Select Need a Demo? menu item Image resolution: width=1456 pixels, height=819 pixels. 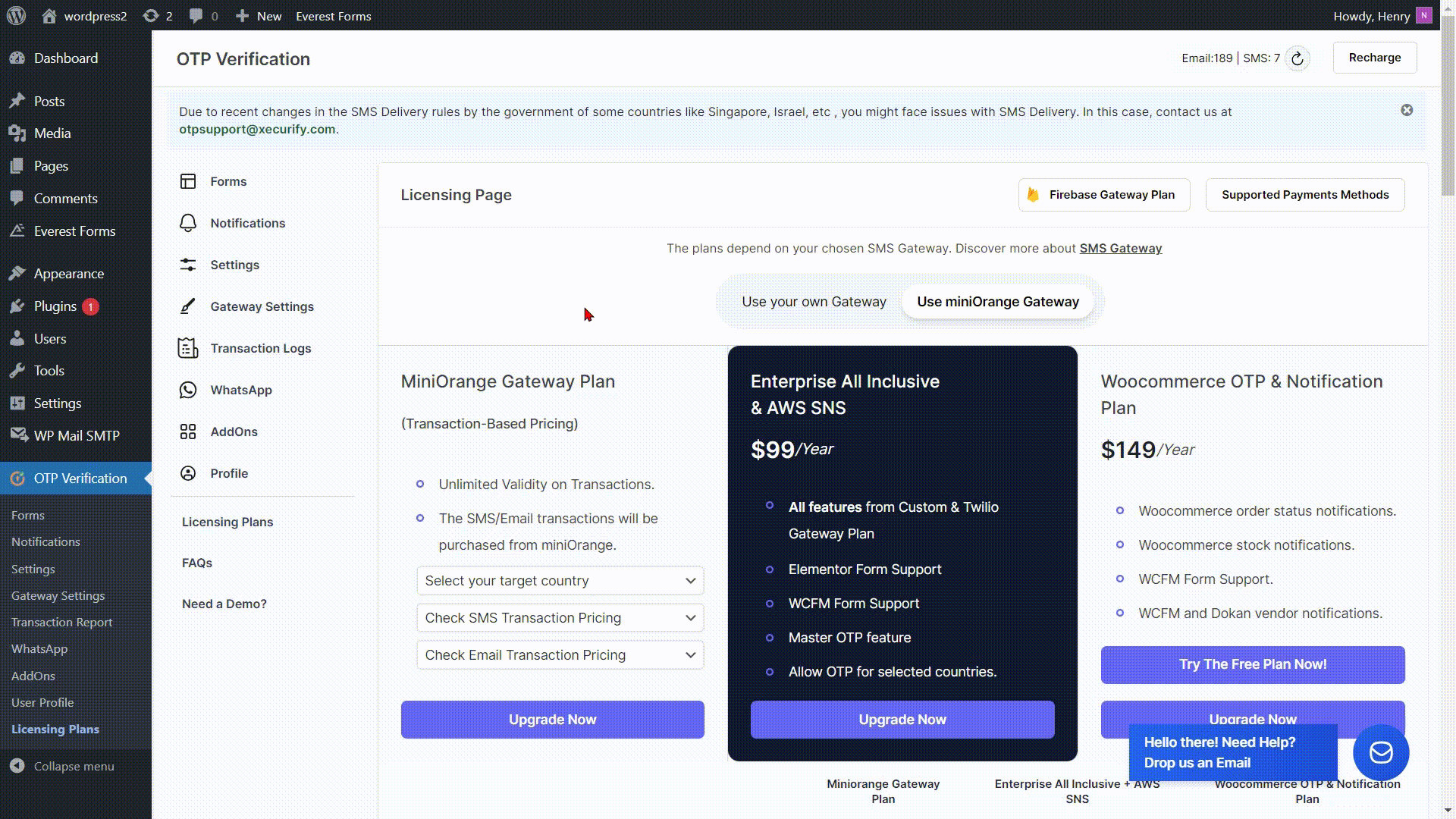pos(224,604)
